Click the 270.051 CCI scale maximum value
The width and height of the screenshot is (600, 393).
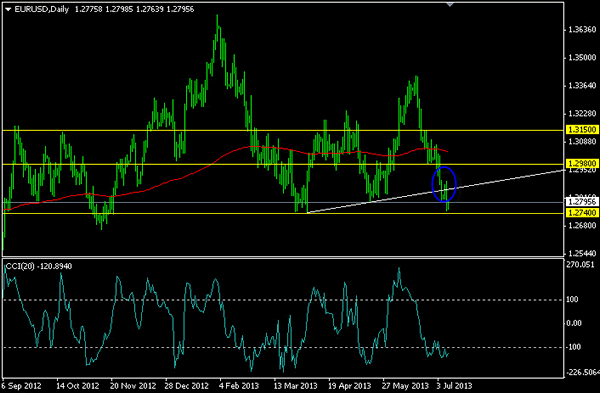(x=580, y=264)
